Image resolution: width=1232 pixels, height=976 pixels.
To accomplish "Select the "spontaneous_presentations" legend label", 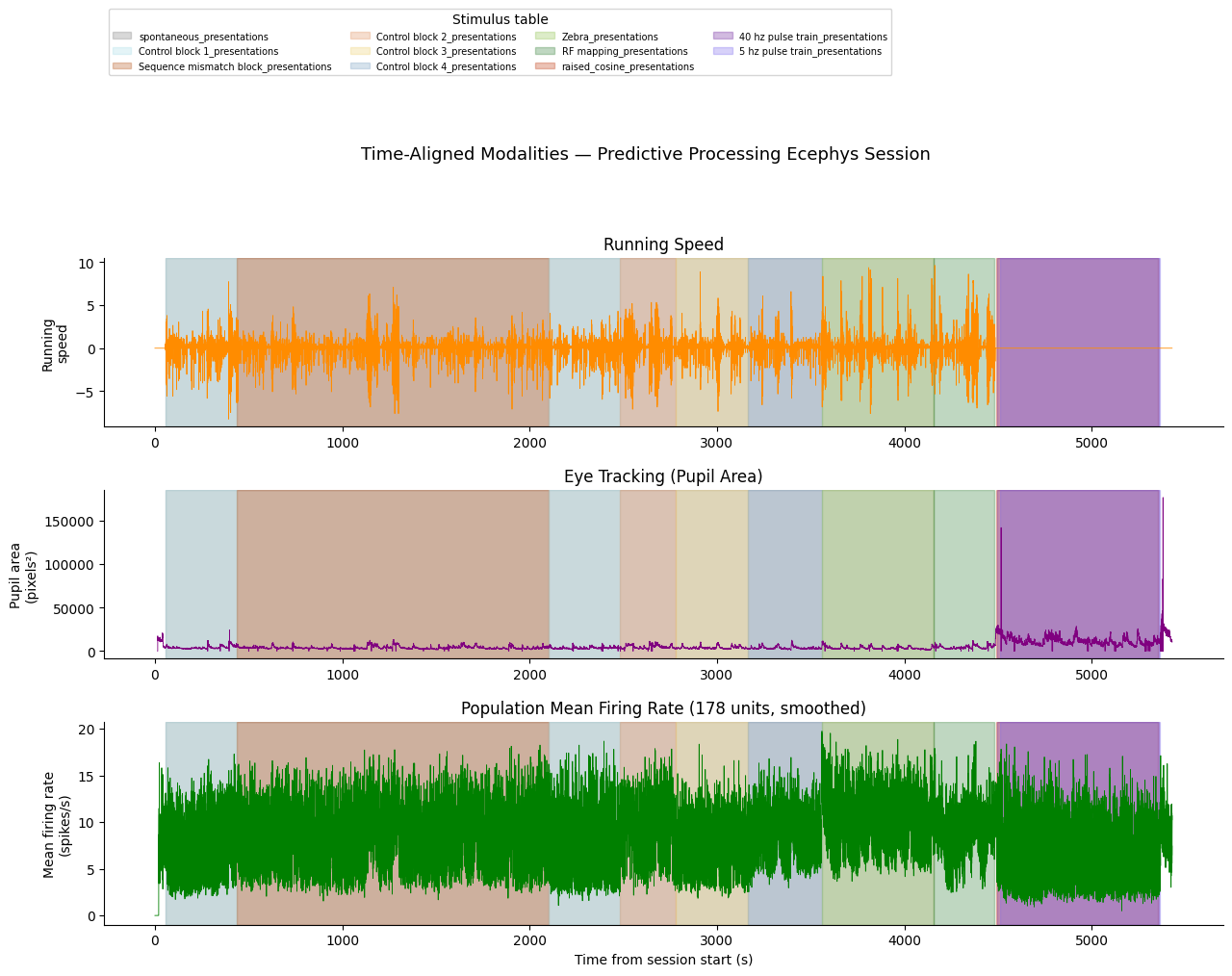I will click(x=203, y=38).
